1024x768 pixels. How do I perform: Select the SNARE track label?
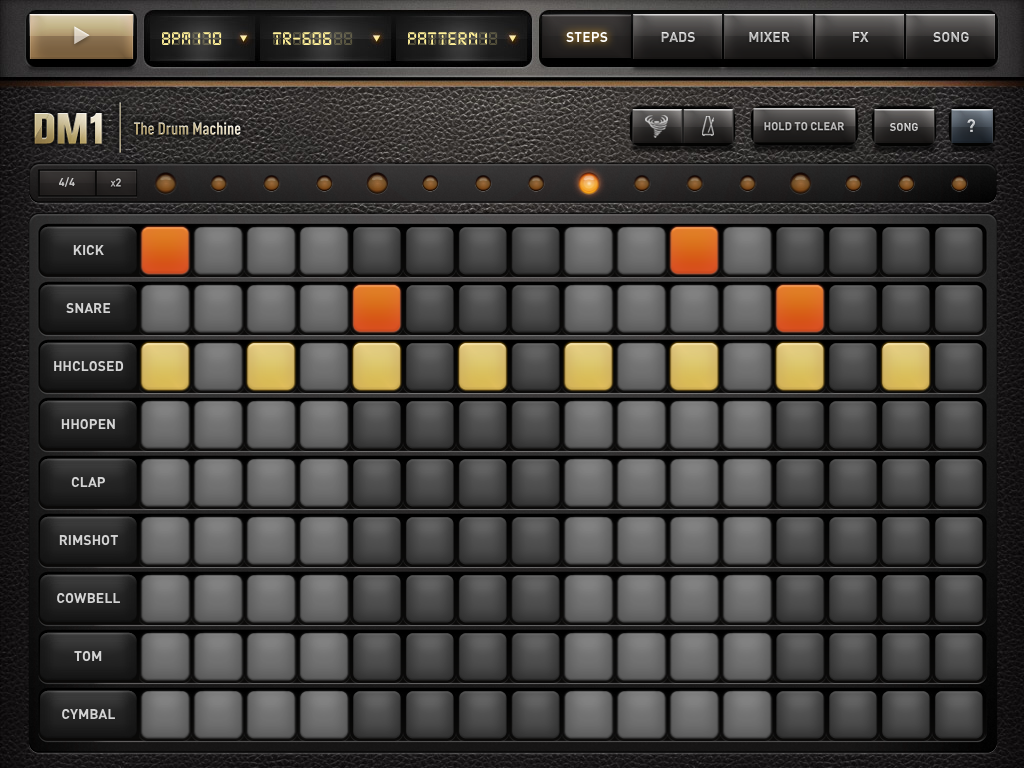(88, 308)
